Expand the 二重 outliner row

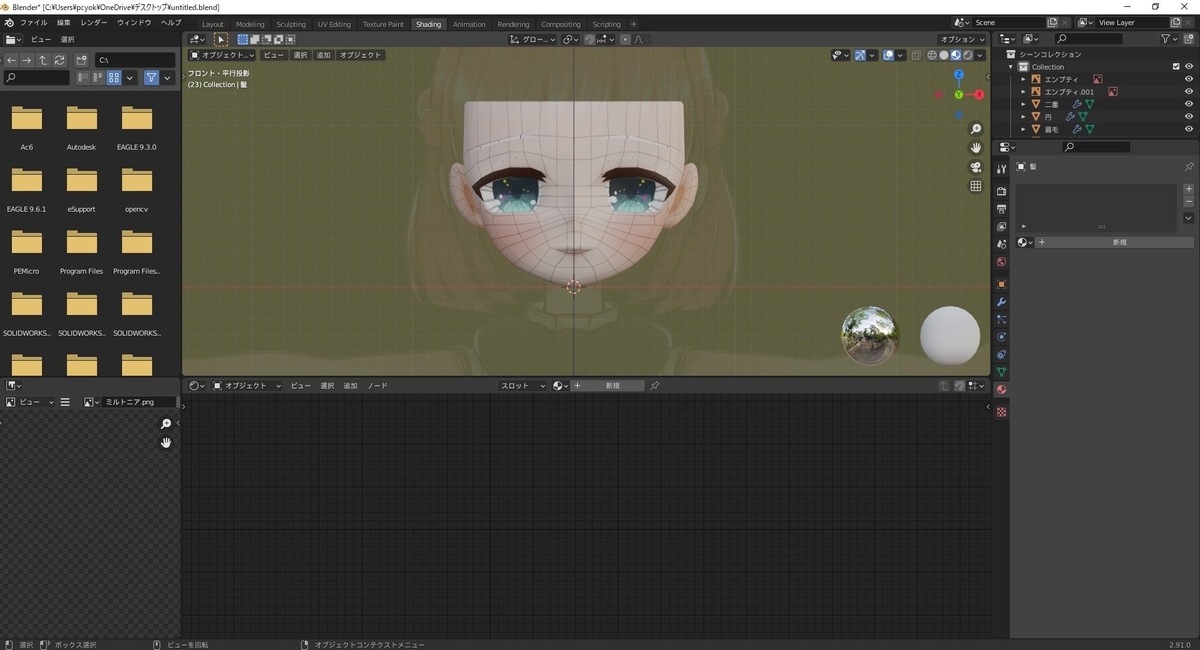pyautogui.click(x=1023, y=104)
